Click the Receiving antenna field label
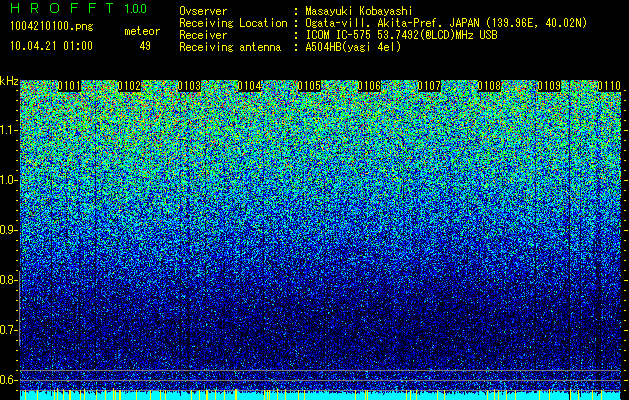 (x=230, y=47)
